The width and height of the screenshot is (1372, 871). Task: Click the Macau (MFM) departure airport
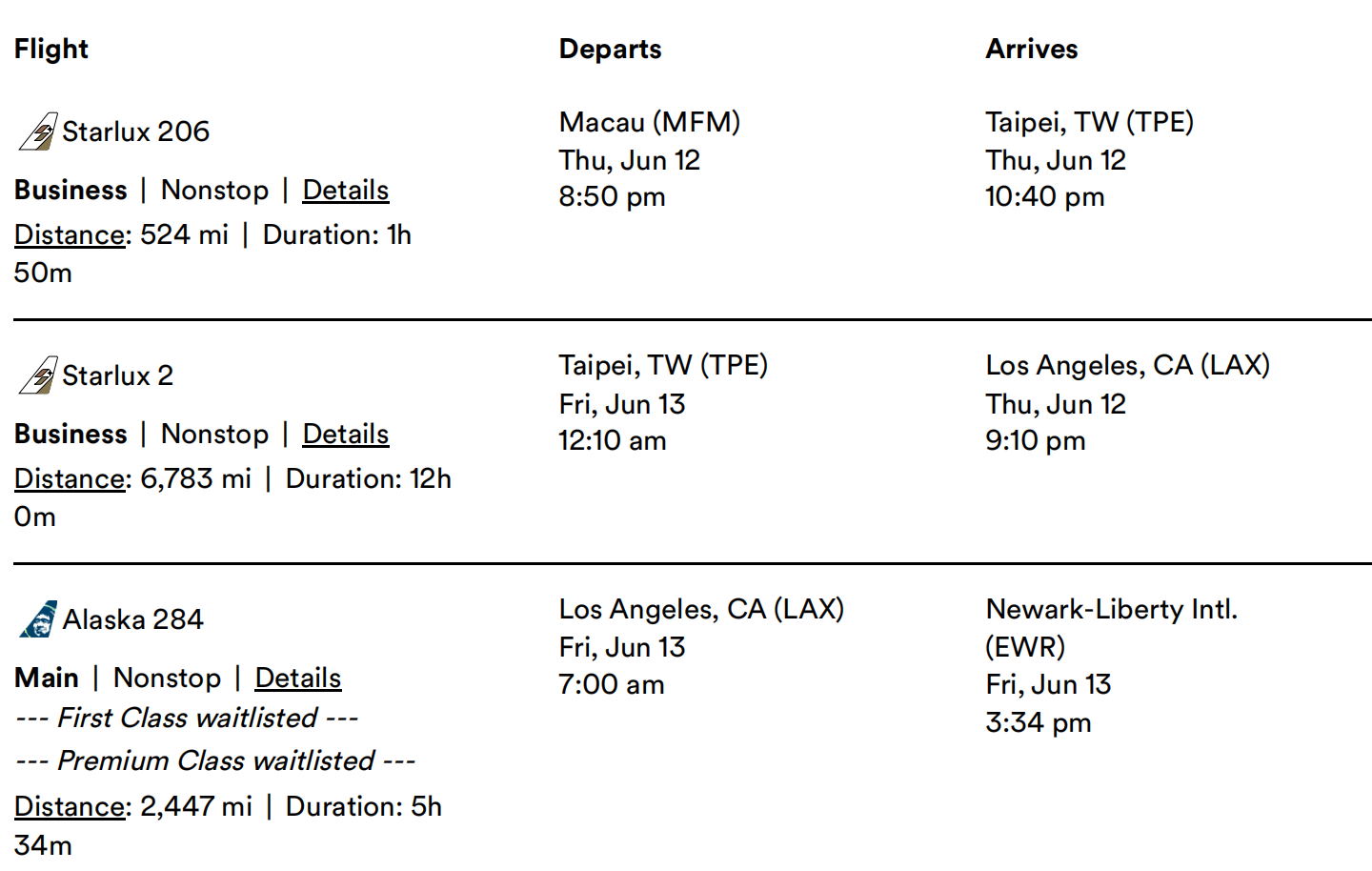(649, 122)
